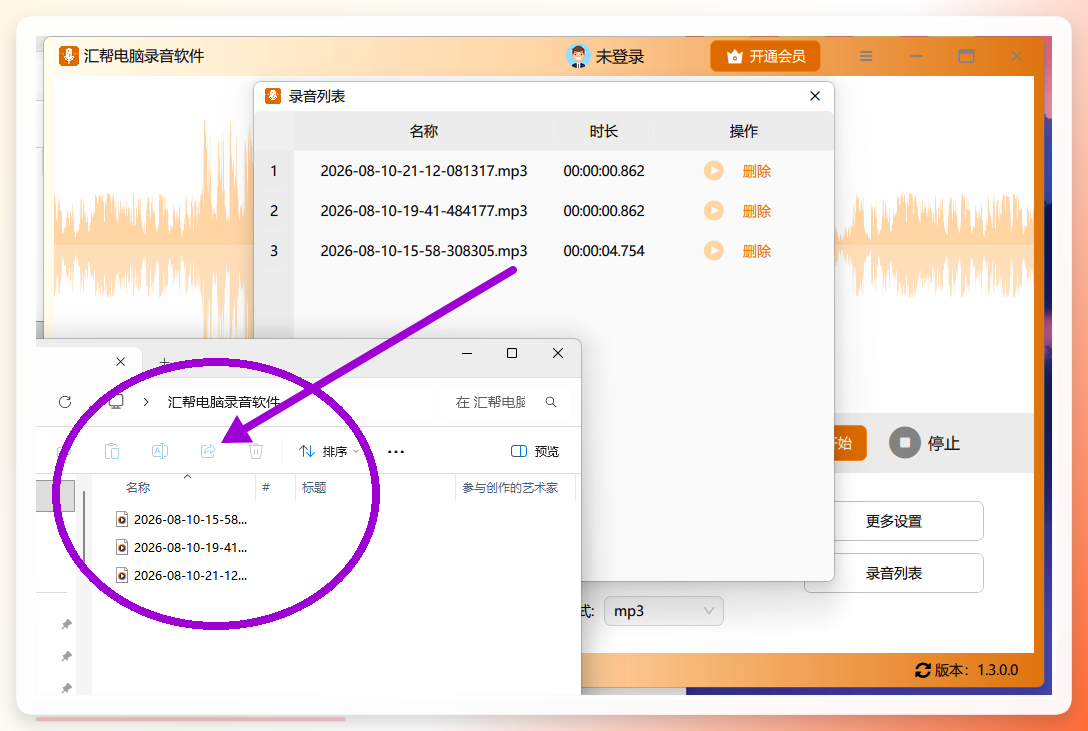Click the refresh icon in Explorer
The height and width of the screenshot is (731, 1088).
tap(65, 402)
